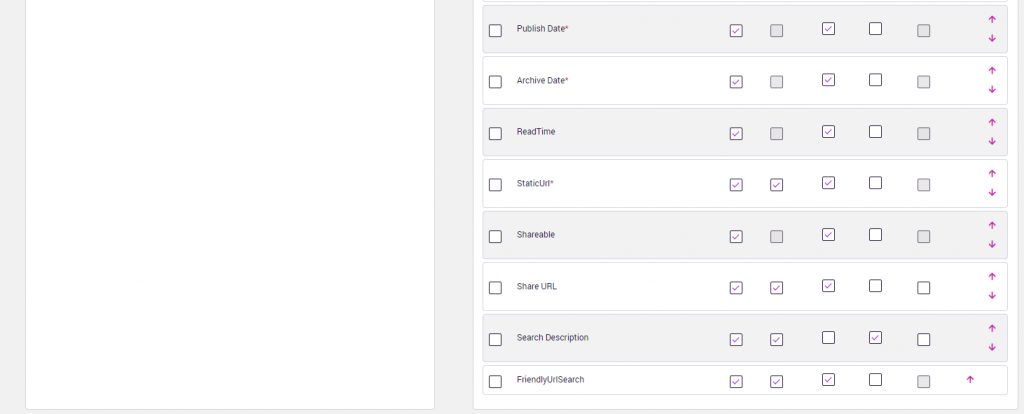Click the Share URL field label
1024x414 pixels.
pyautogui.click(x=536, y=287)
